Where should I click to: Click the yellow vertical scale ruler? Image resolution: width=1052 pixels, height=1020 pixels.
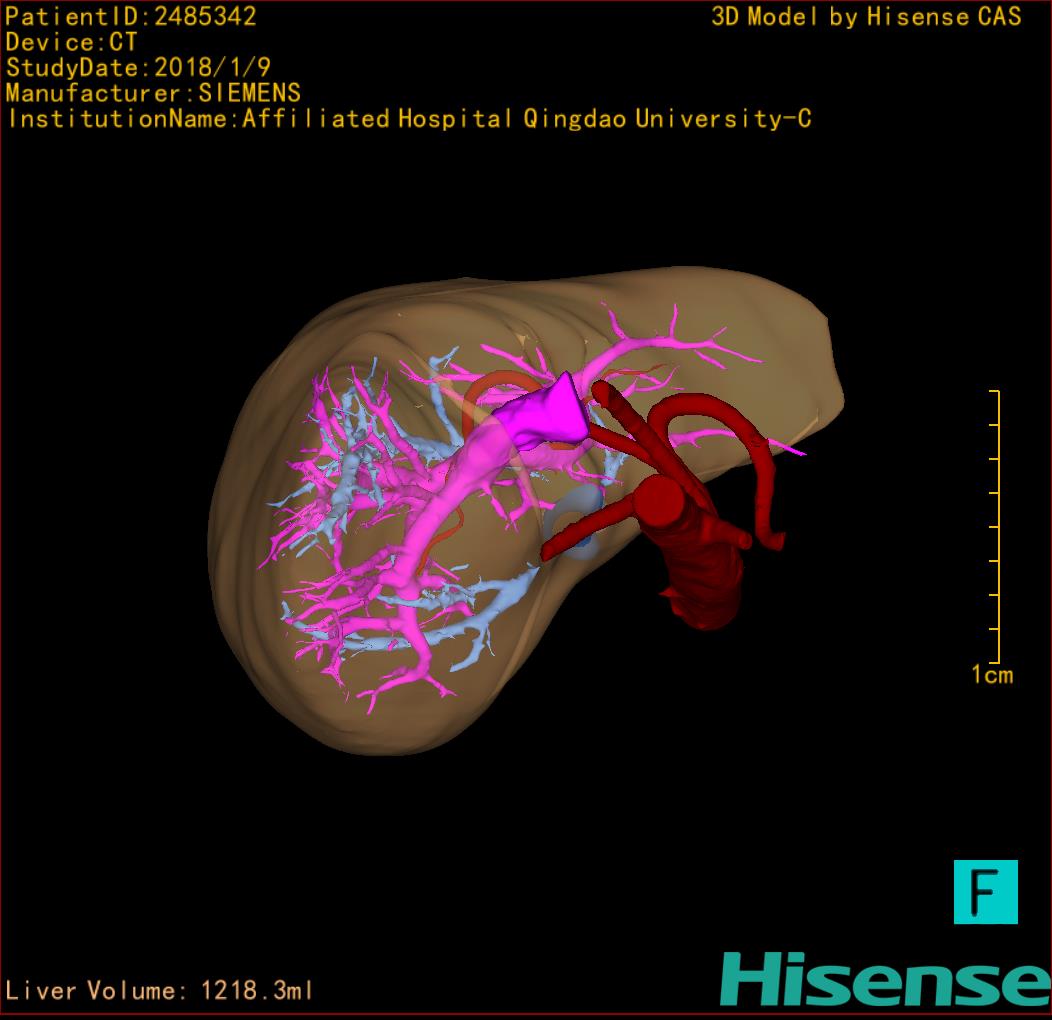[997, 526]
